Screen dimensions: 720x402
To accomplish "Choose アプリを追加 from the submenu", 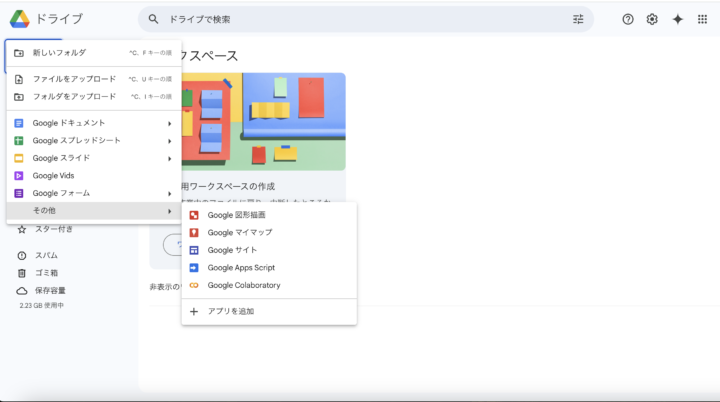I will (x=269, y=311).
